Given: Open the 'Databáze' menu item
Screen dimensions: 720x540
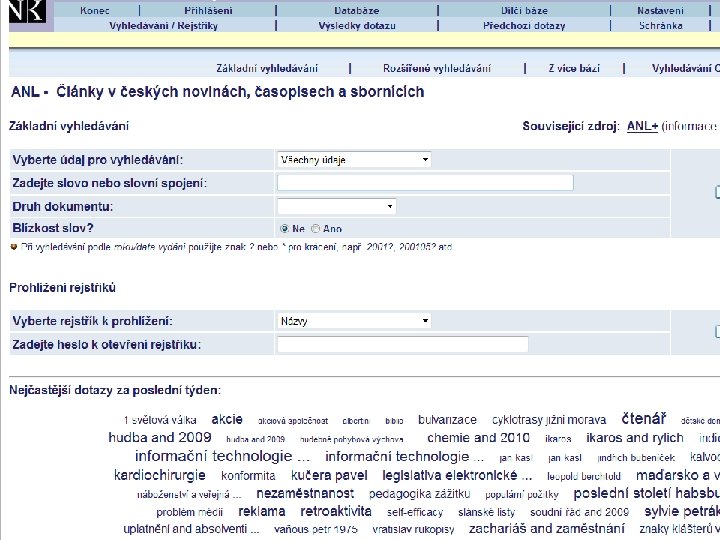Looking at the screenshot, I should pos(357,10).
